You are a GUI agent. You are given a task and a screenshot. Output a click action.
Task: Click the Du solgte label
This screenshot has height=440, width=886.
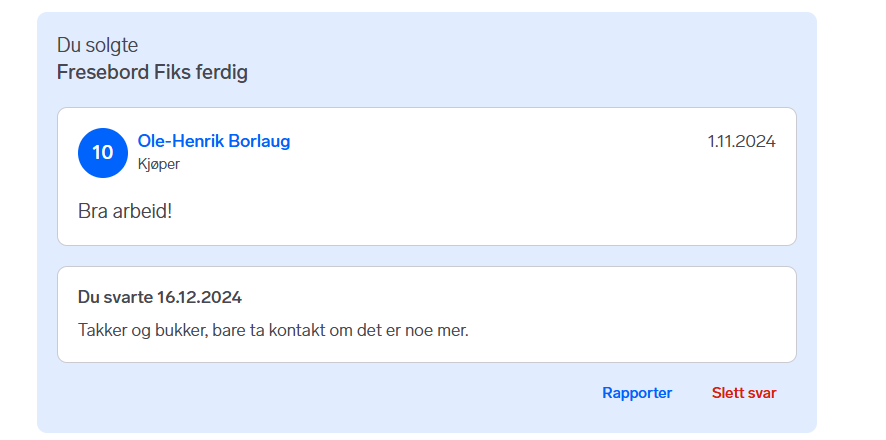click(x=97, y=45)
